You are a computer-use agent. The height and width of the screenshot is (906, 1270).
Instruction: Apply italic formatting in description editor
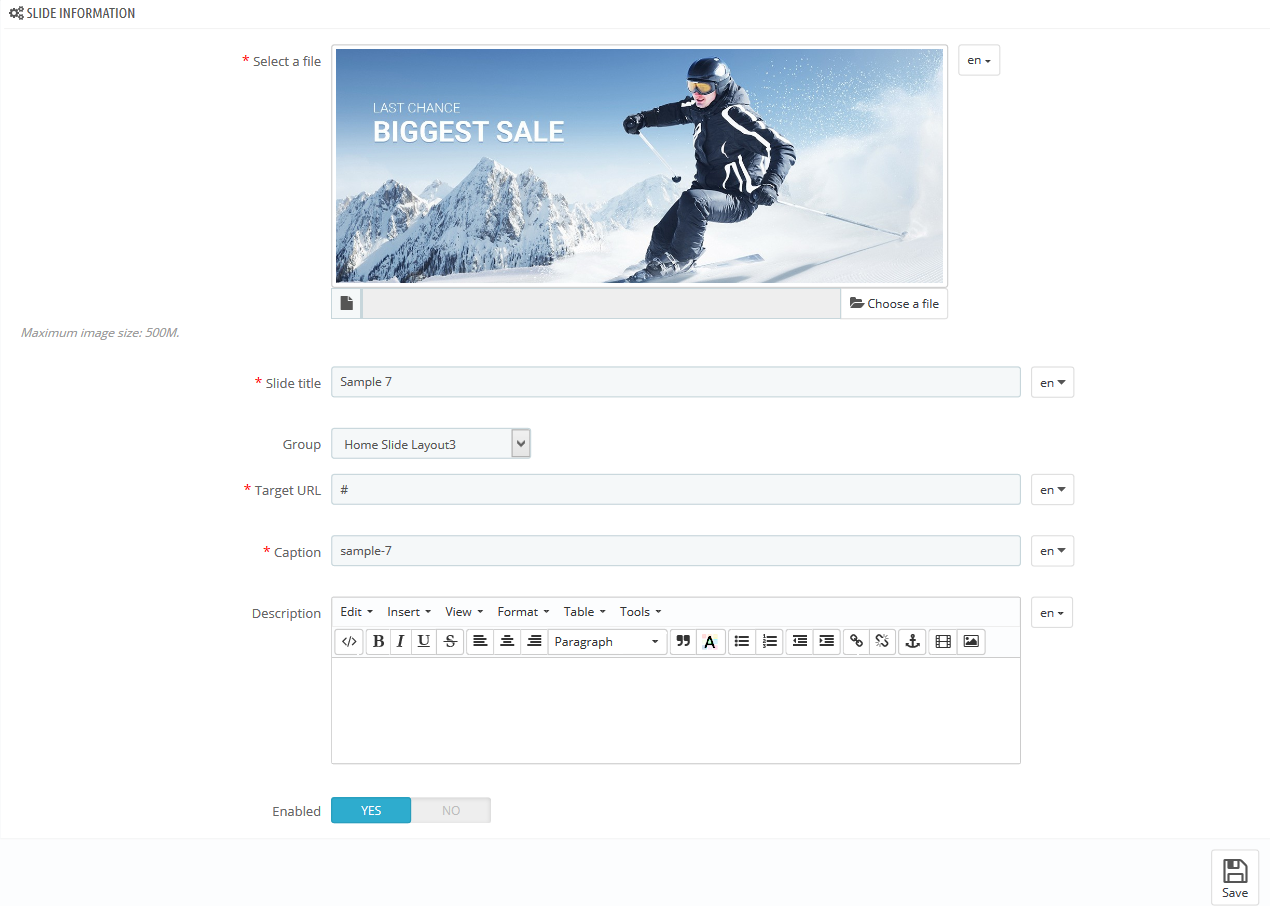click(x=400, y=642)
